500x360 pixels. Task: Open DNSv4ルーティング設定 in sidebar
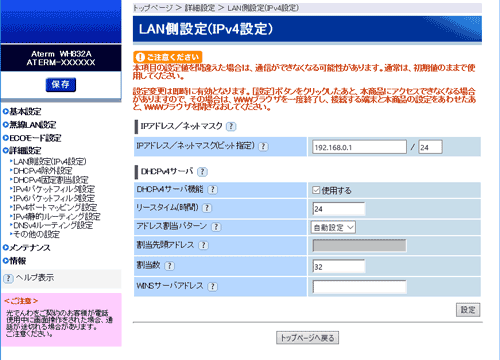point(53,225)
